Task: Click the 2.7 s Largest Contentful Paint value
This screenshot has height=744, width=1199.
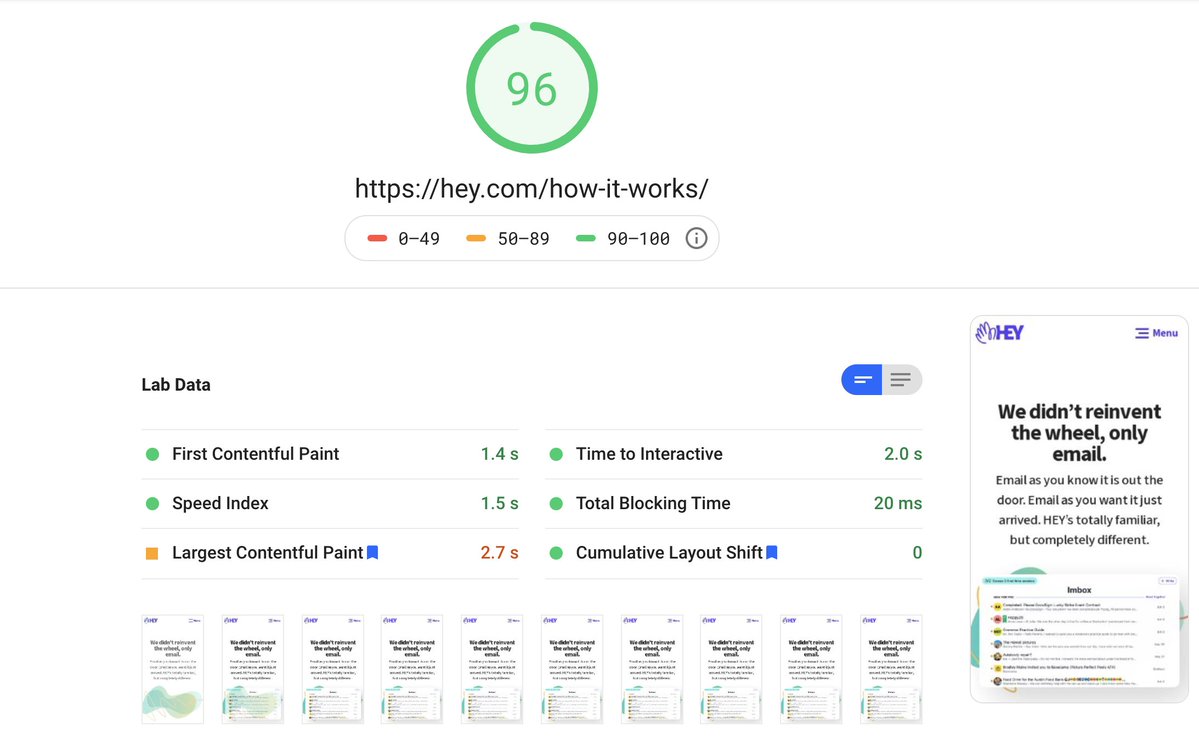Action: (x=499, y=553)
